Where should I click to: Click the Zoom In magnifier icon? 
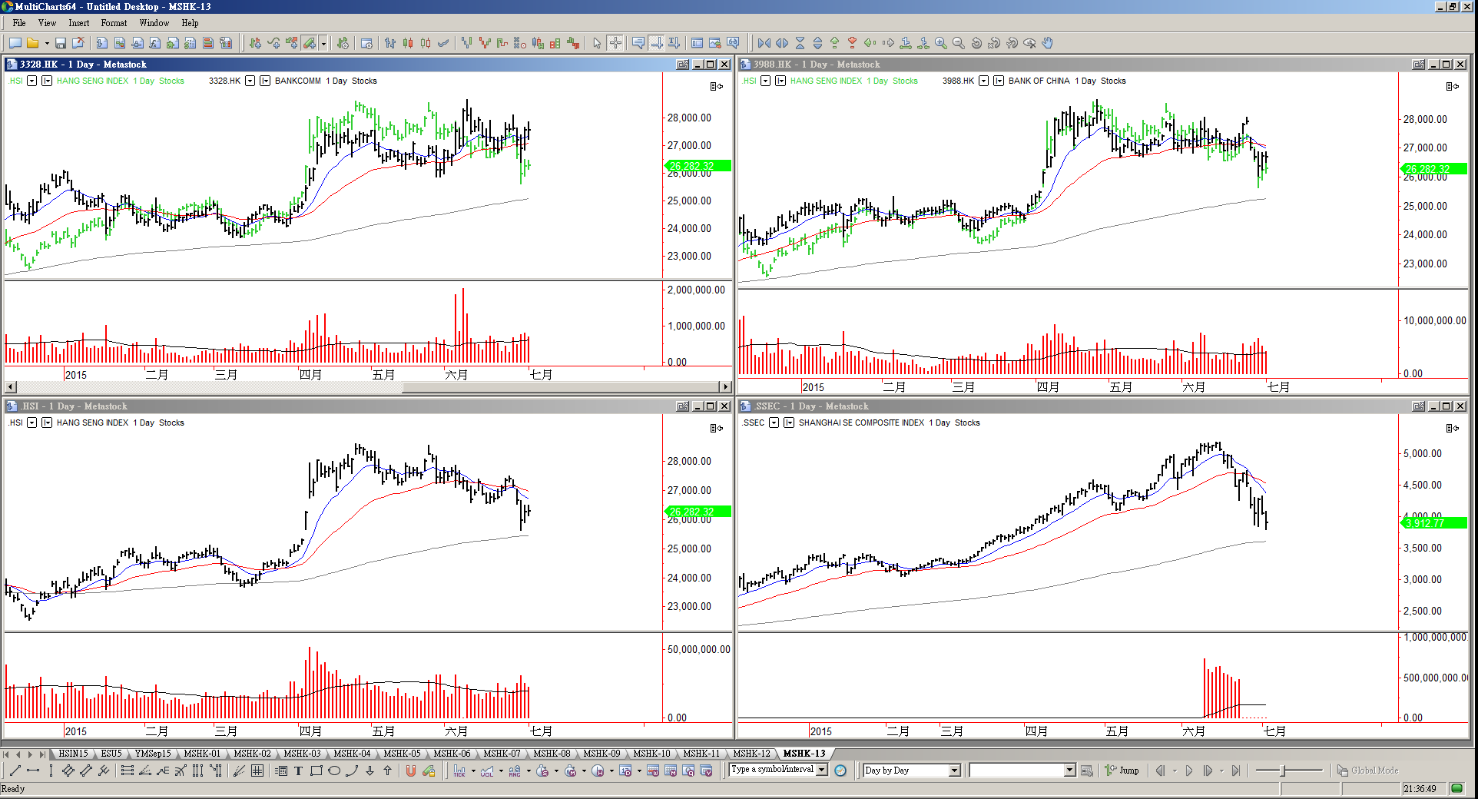tap(940, 43)
